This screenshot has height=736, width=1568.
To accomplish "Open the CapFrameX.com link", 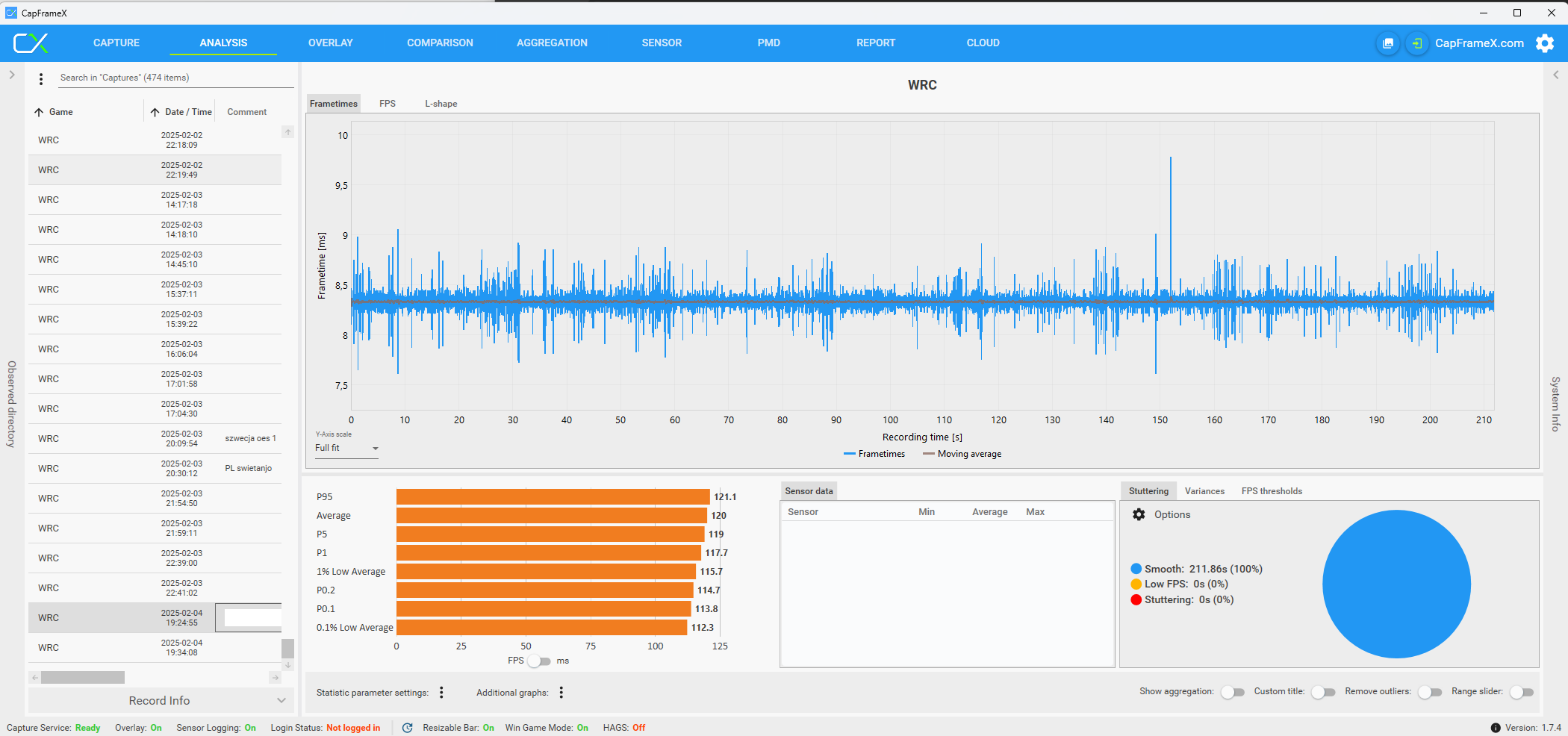I will tap(1479, 43).
